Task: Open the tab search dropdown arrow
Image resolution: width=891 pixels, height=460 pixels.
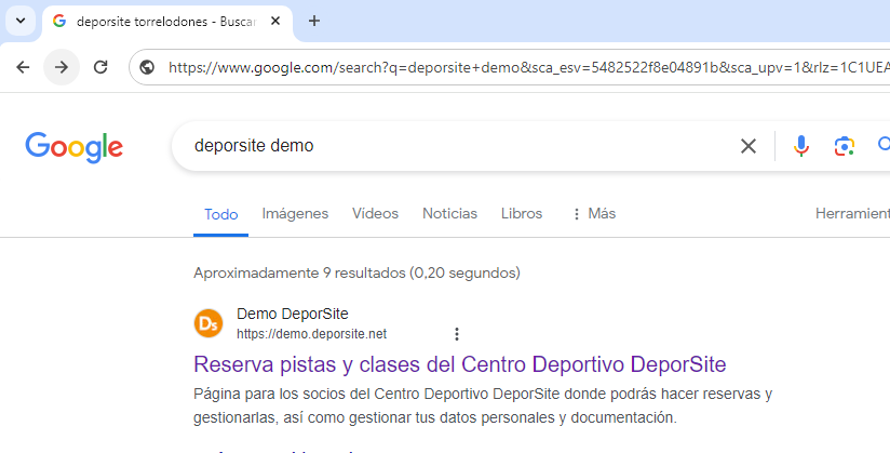Action: tap(20, 21)
